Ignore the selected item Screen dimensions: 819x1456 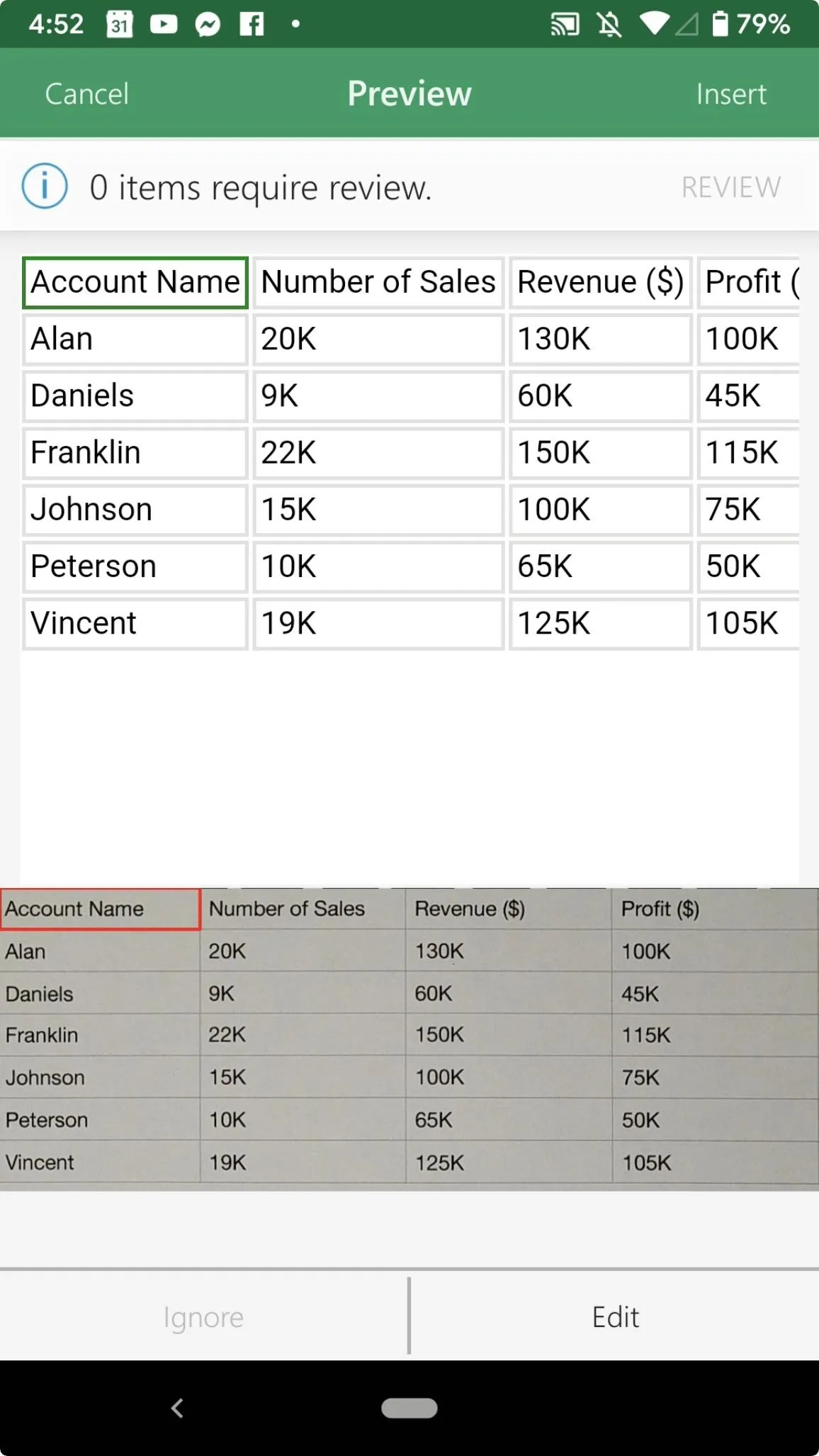(203, 1317)
